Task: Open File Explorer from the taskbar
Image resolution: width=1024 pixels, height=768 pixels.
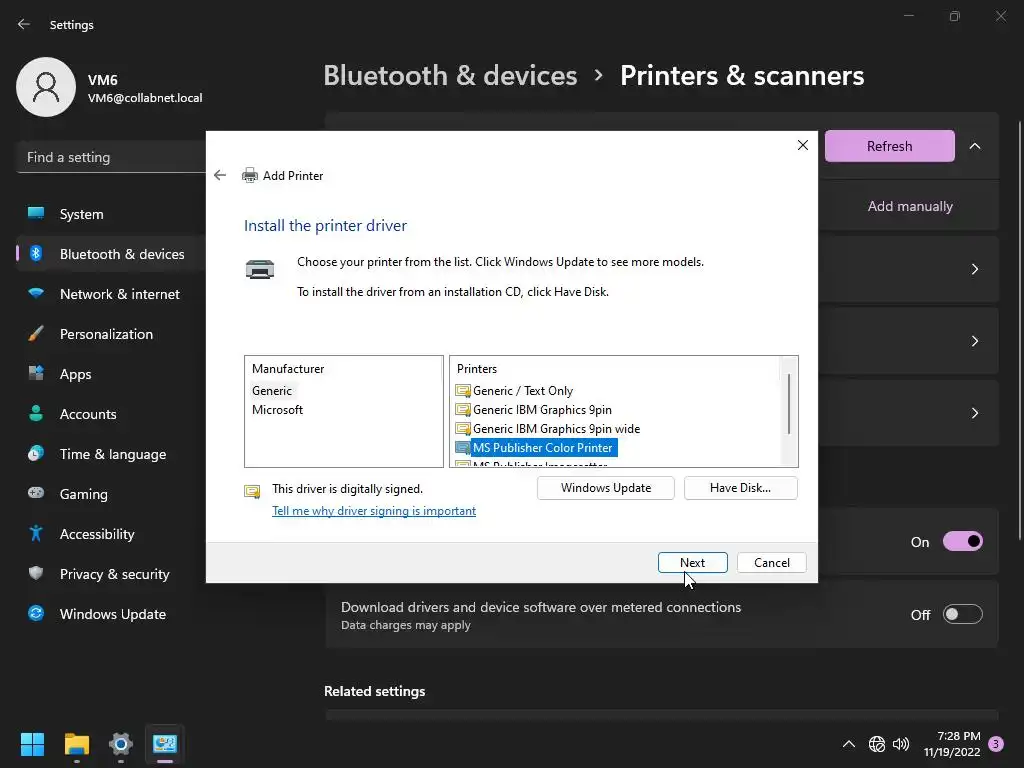Action: click(76, 744)
